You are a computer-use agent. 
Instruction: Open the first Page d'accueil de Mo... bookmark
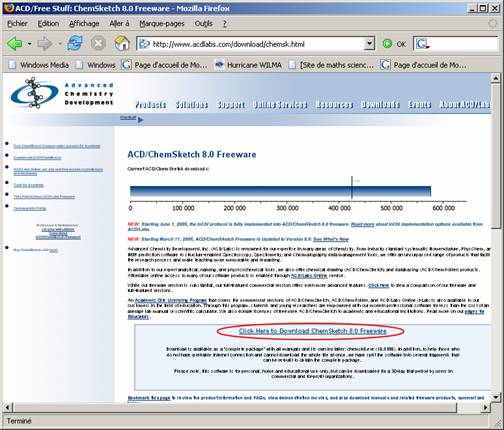click(165, 65)
